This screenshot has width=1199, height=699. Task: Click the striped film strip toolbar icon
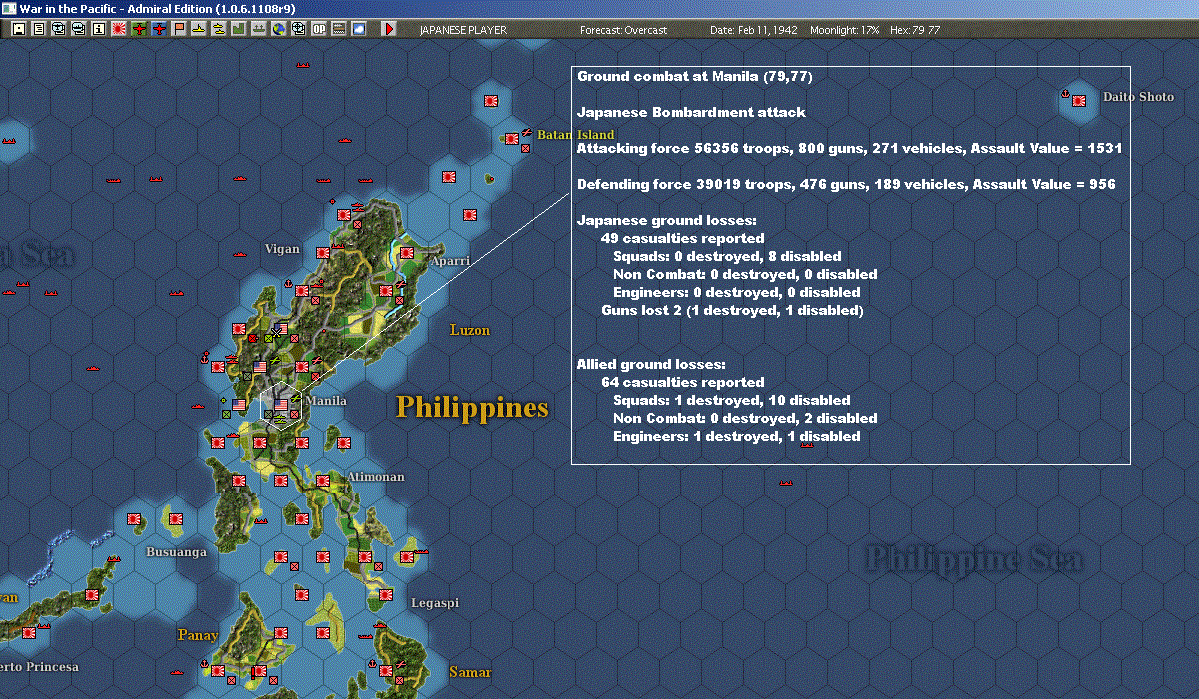click(339, 29)
